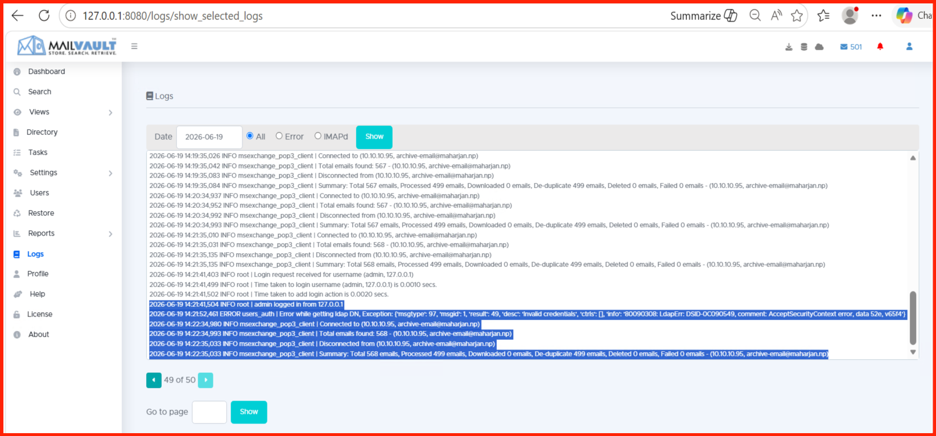Open Directory in the sidebar
The height and width of the screenshot is (436, 936).
coord(42,132)
